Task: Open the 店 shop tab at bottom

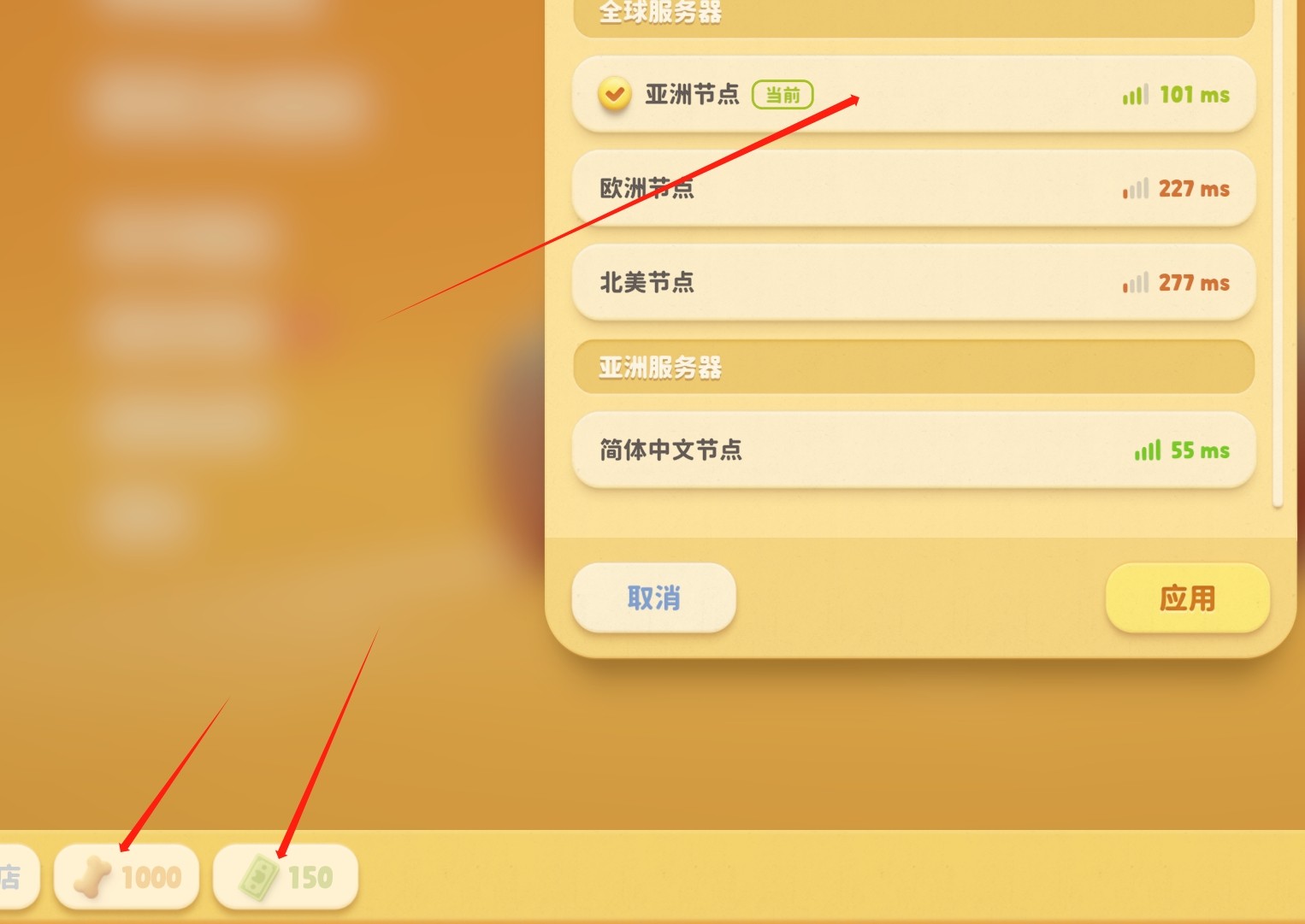Action: (17, 877)
